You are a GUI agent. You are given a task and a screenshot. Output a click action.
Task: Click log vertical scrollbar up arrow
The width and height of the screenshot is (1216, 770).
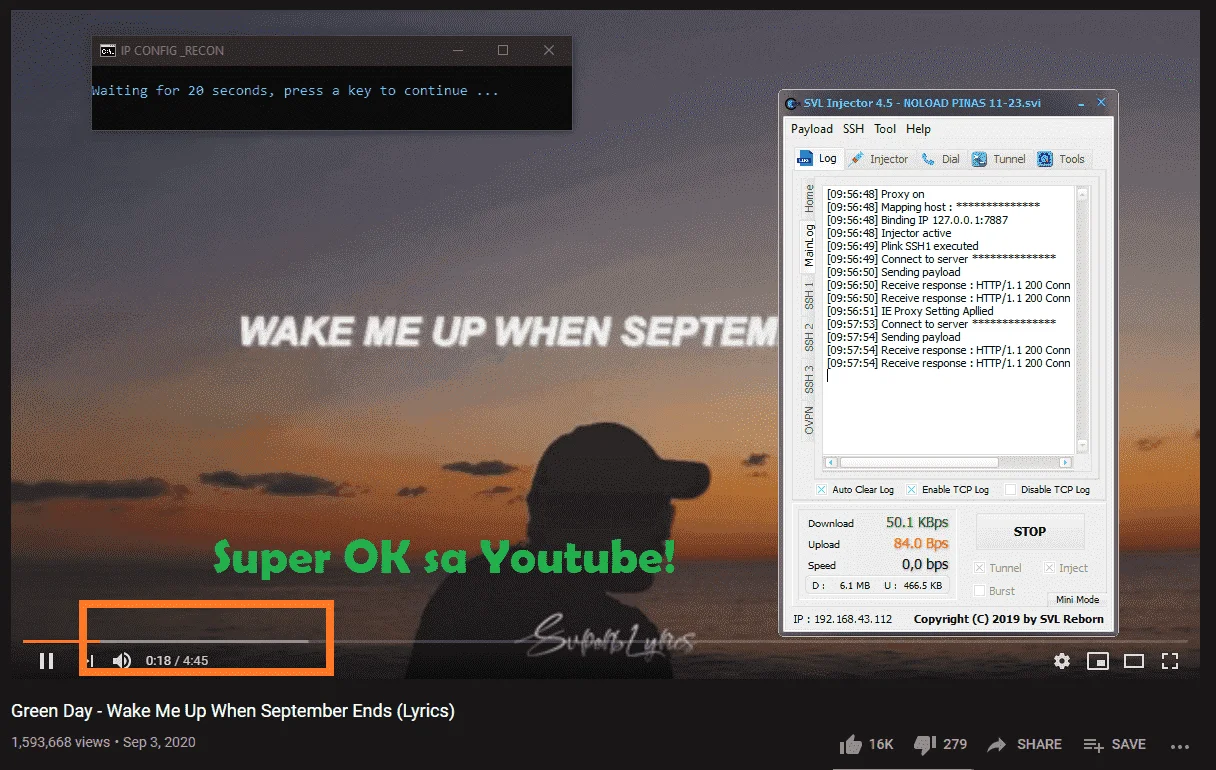[x=1081, y=193]
